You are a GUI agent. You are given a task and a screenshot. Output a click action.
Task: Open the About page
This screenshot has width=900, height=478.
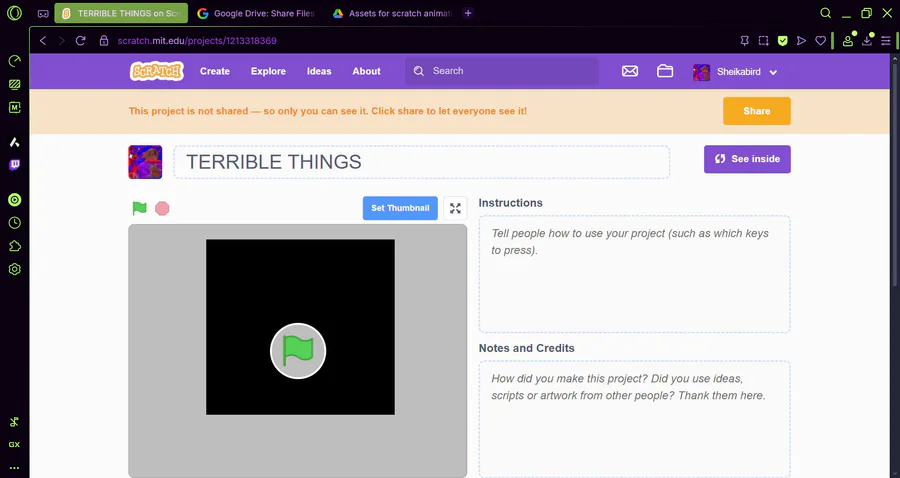366,71
